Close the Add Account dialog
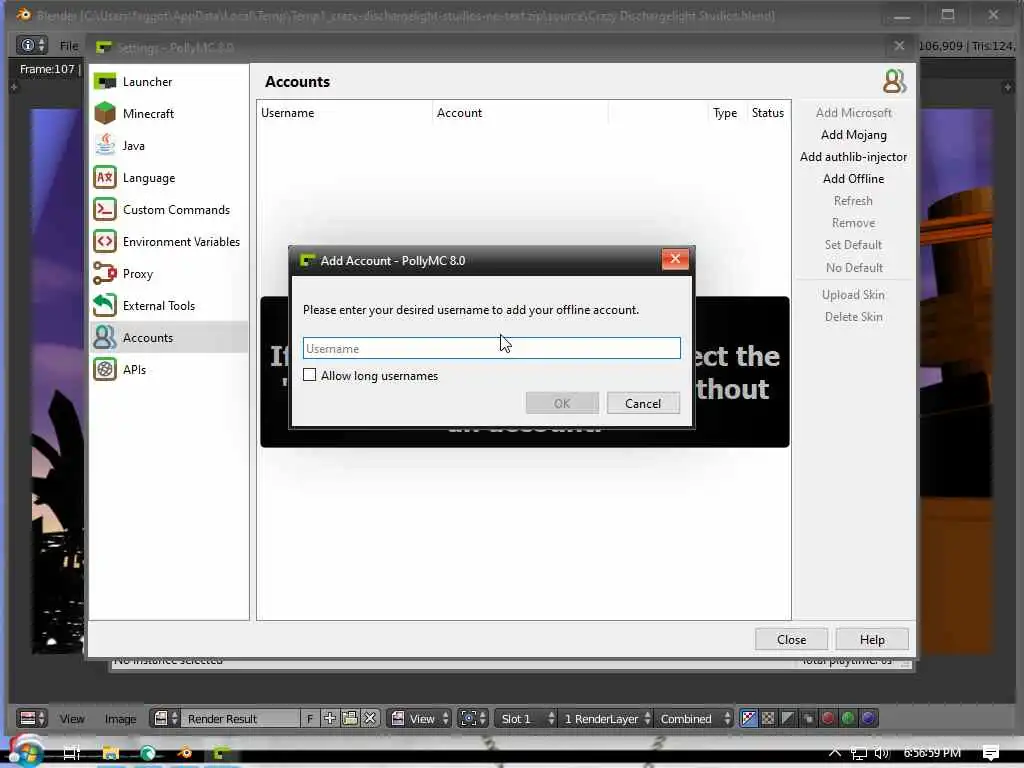 (x=675, y=259)
